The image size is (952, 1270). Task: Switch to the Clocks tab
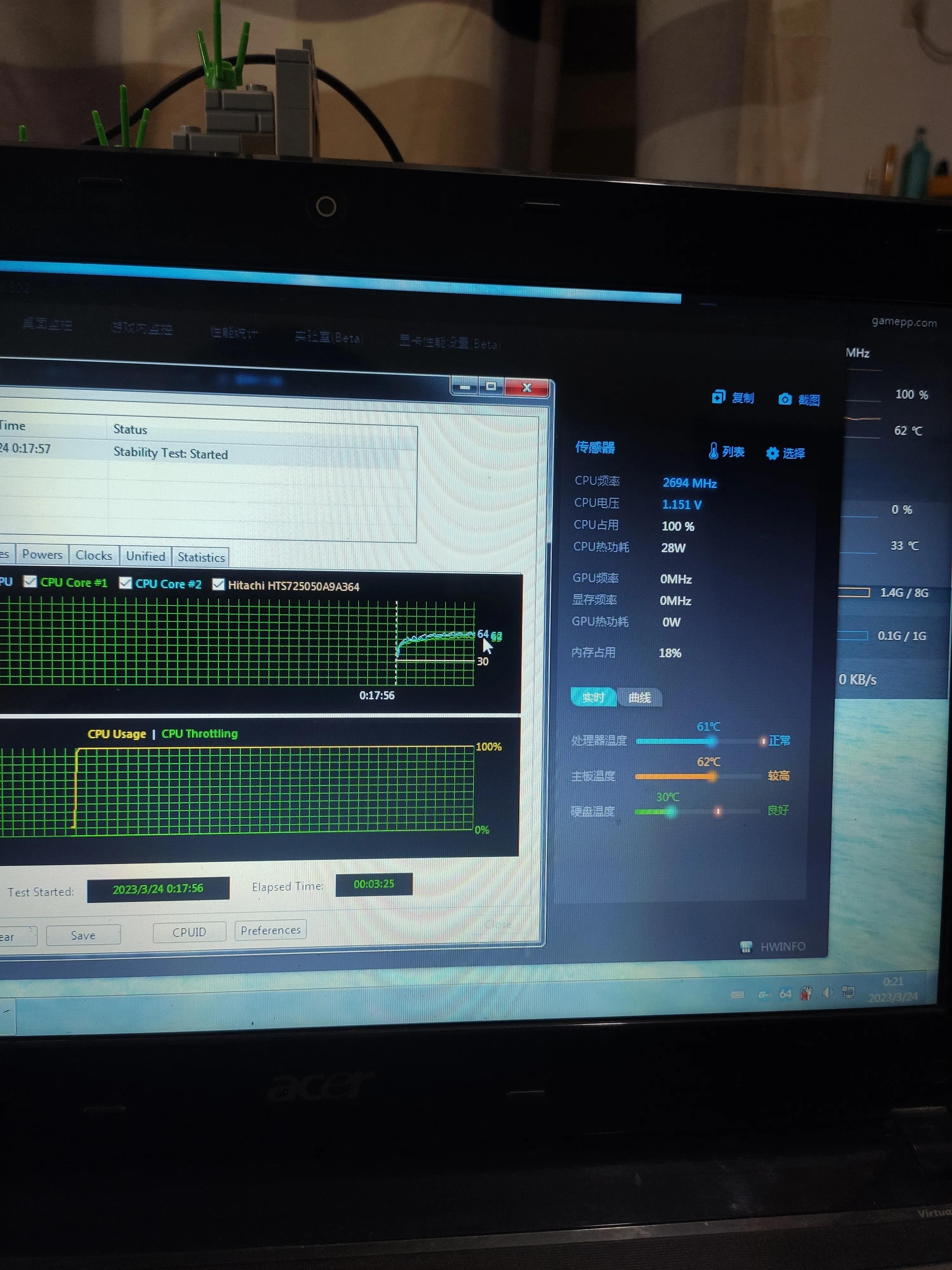(x=94, y=555)
